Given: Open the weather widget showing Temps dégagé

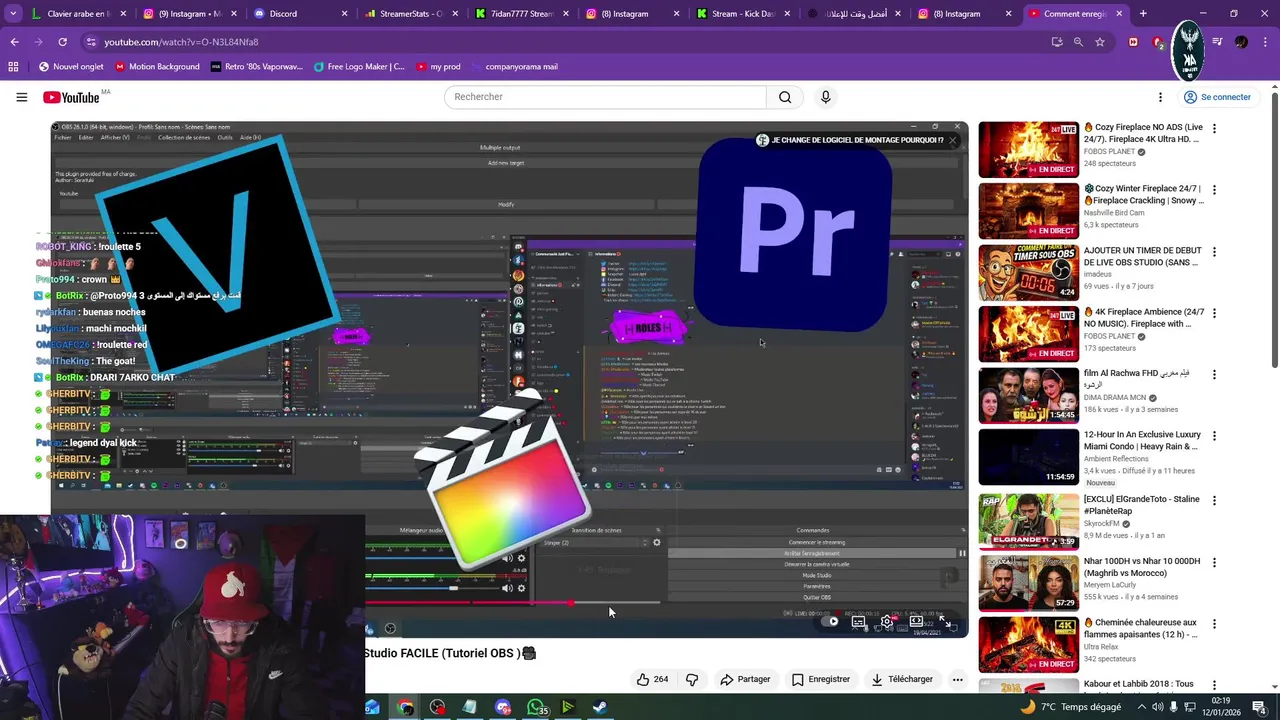Looking at the screenshot, I should pos(1071,707).
